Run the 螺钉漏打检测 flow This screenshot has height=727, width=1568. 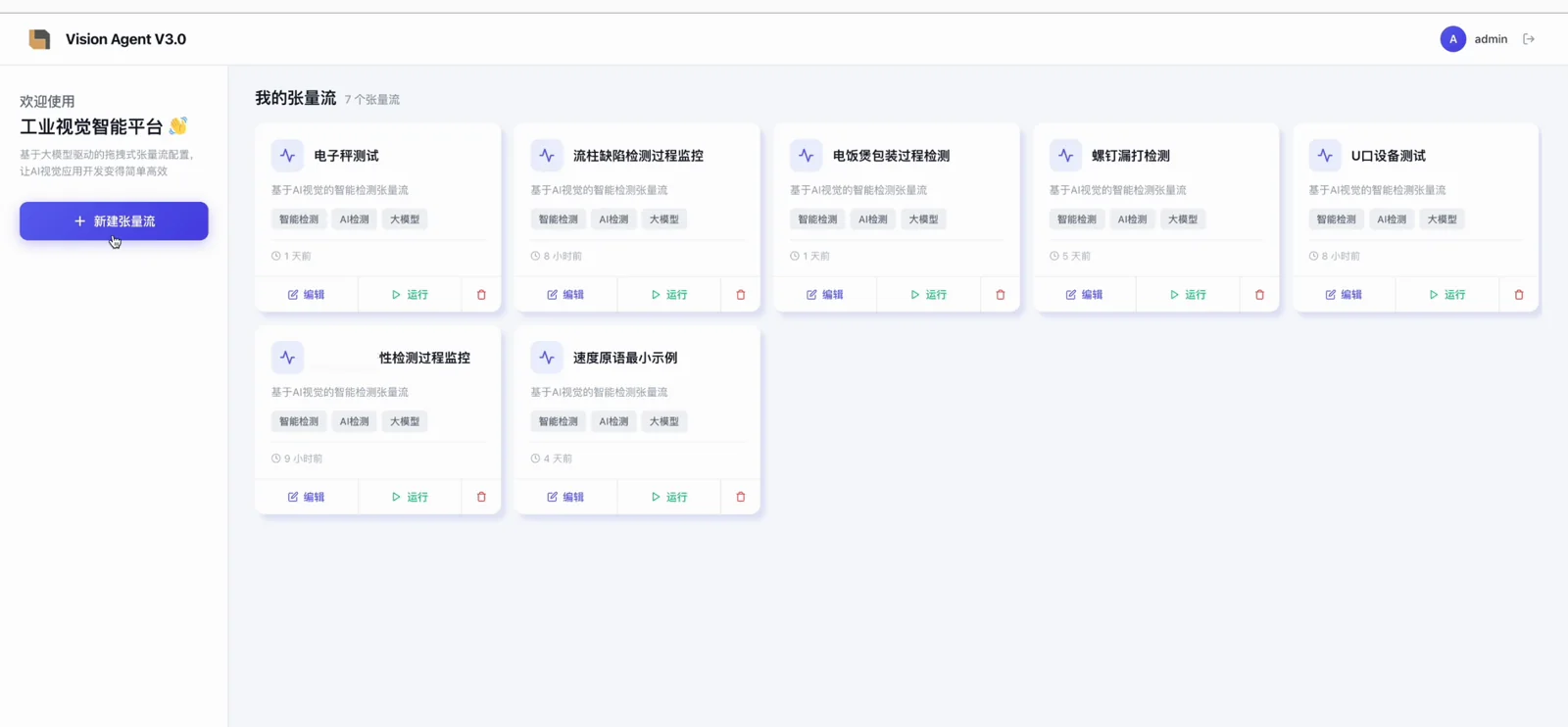1188,295
